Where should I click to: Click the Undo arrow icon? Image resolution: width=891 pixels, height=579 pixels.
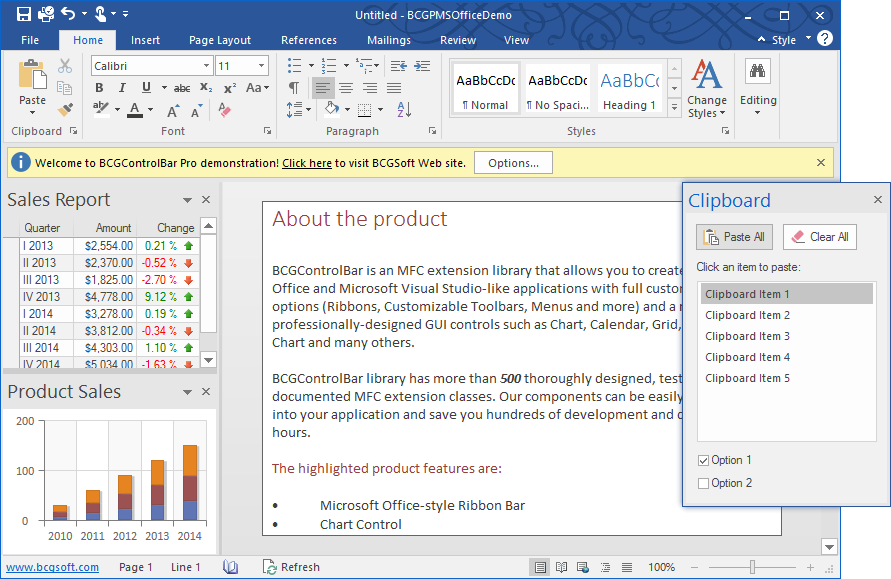click(68, 13)
